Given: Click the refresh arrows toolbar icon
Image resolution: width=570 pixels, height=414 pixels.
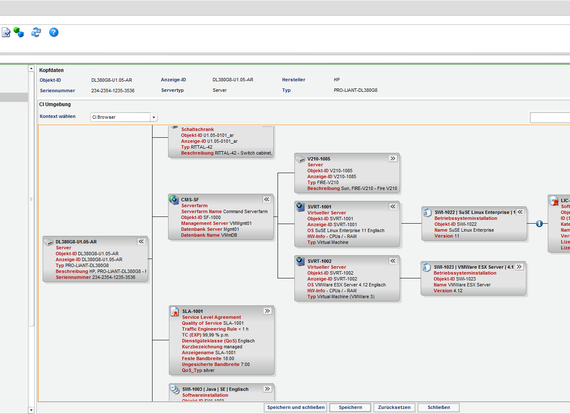Looking at the screenshot, I should point(36,32).
